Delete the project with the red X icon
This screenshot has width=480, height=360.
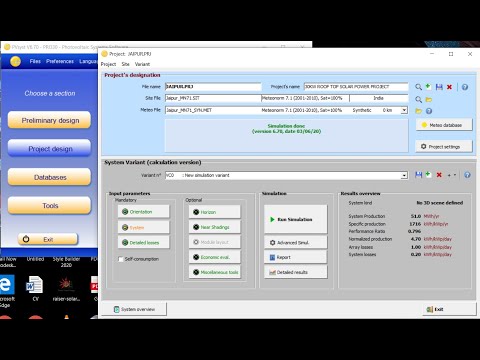pyautogui.click(x=449, y=87)
